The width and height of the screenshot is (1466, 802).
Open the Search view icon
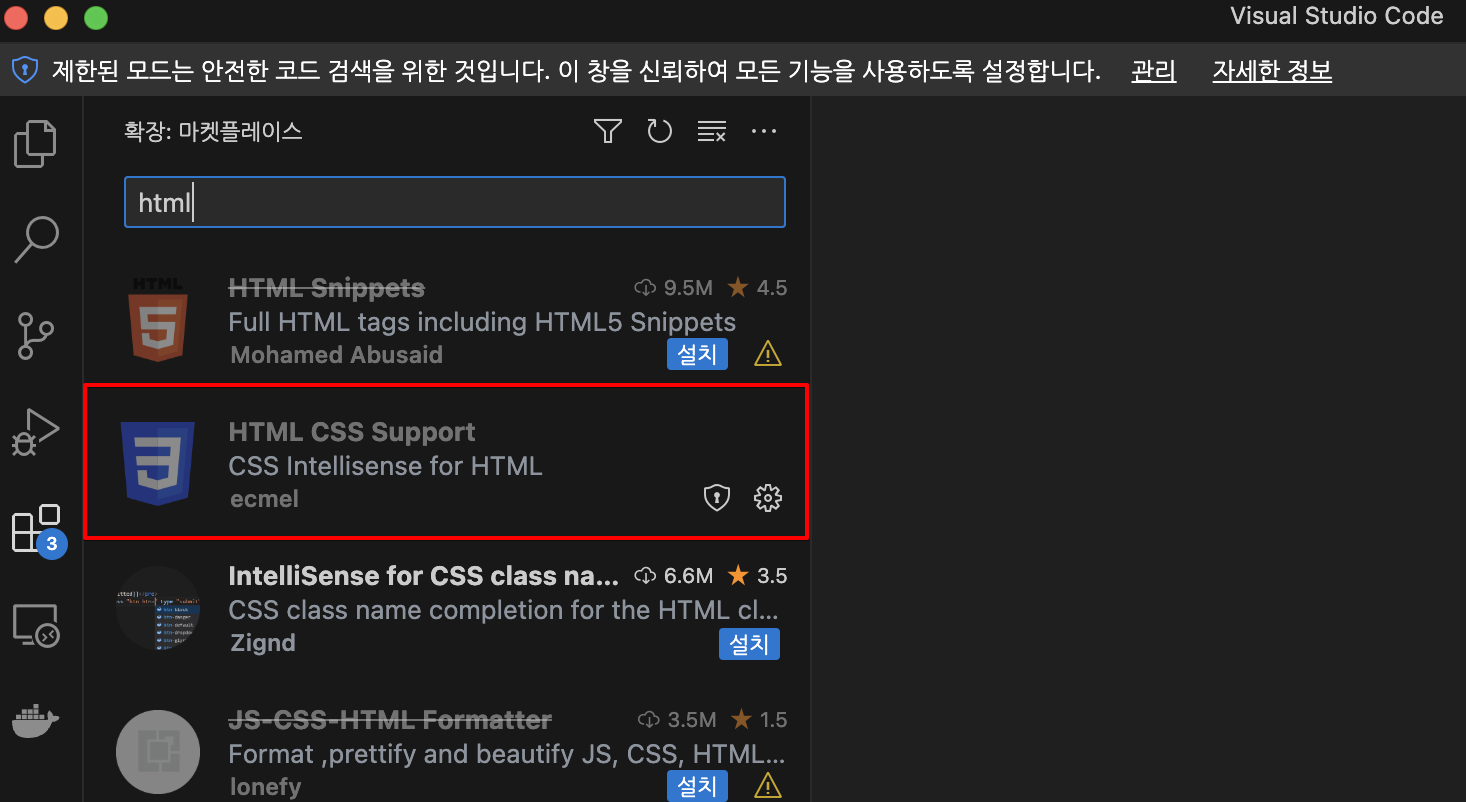point(36,240)
